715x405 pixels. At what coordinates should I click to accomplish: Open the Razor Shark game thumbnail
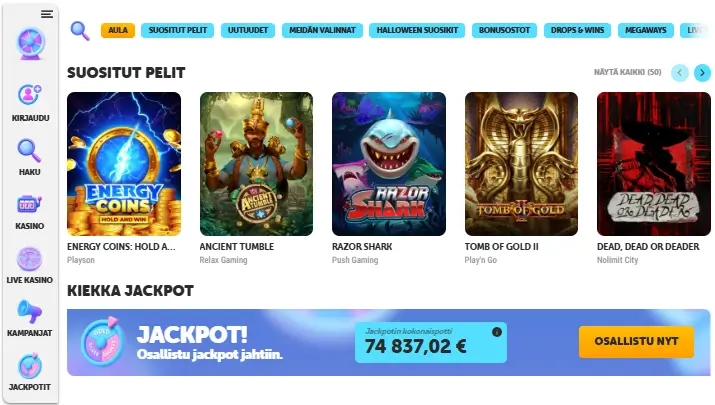tap(389, 164)
